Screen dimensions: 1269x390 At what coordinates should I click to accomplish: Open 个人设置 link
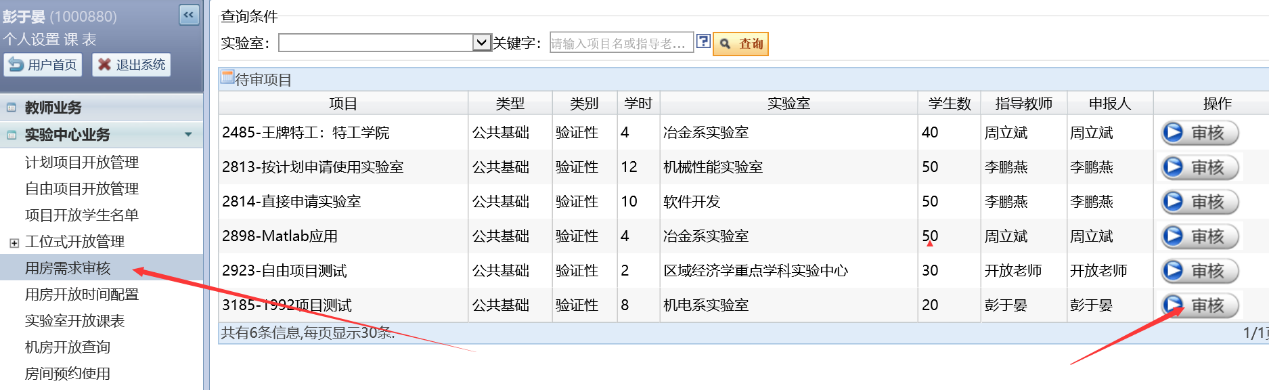(x=32, y=39)
